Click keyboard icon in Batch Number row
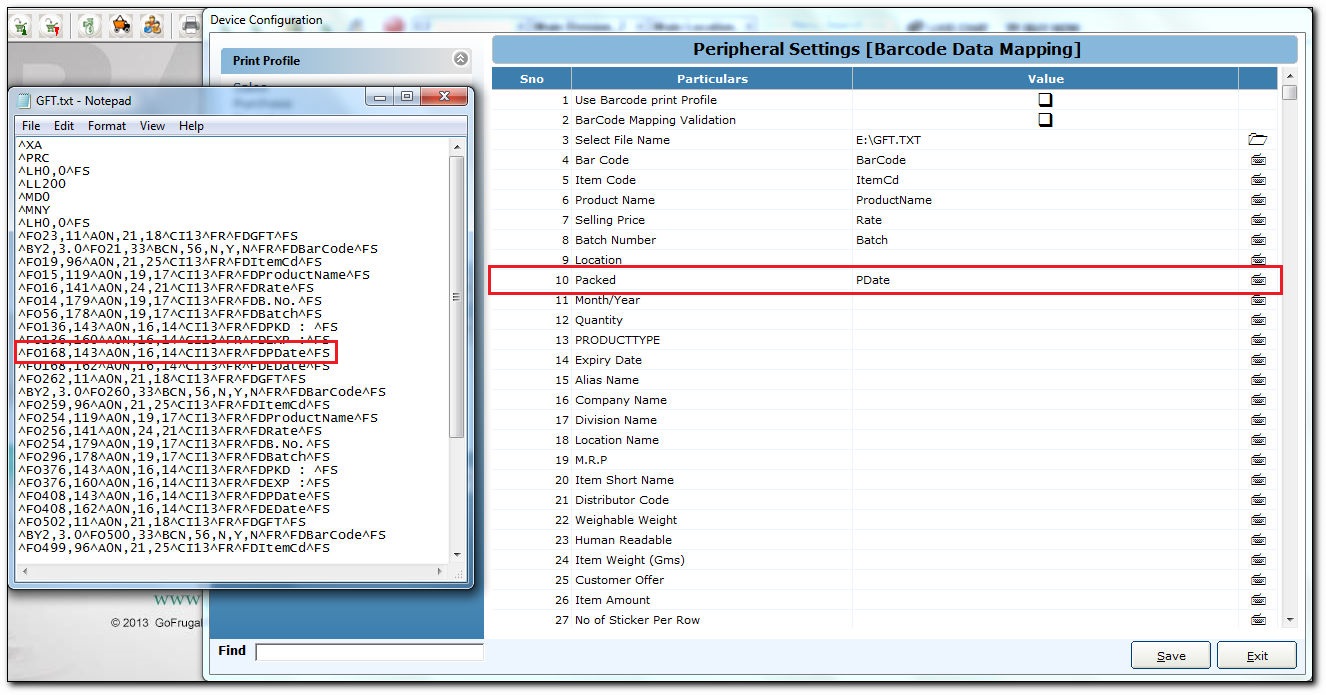Viewport: 1326px width, 695px height. 1258,240
